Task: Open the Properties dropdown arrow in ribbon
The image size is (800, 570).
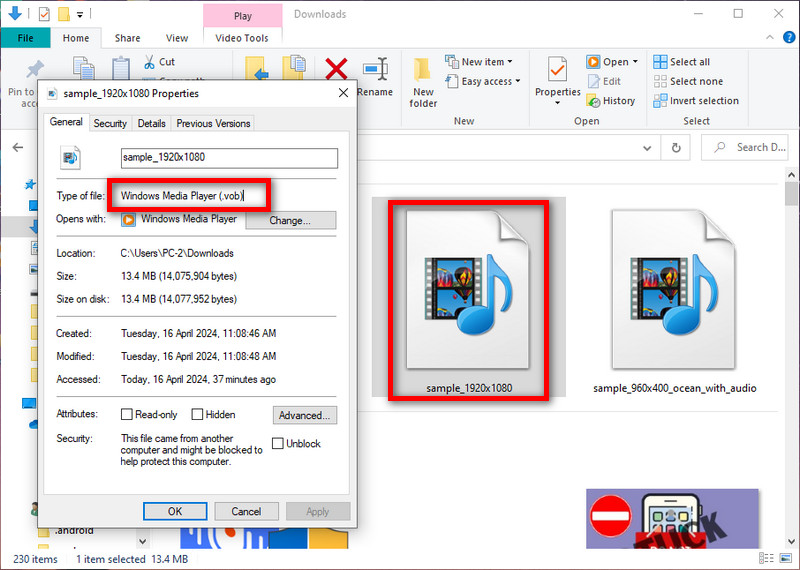Action: coord(557,103)
